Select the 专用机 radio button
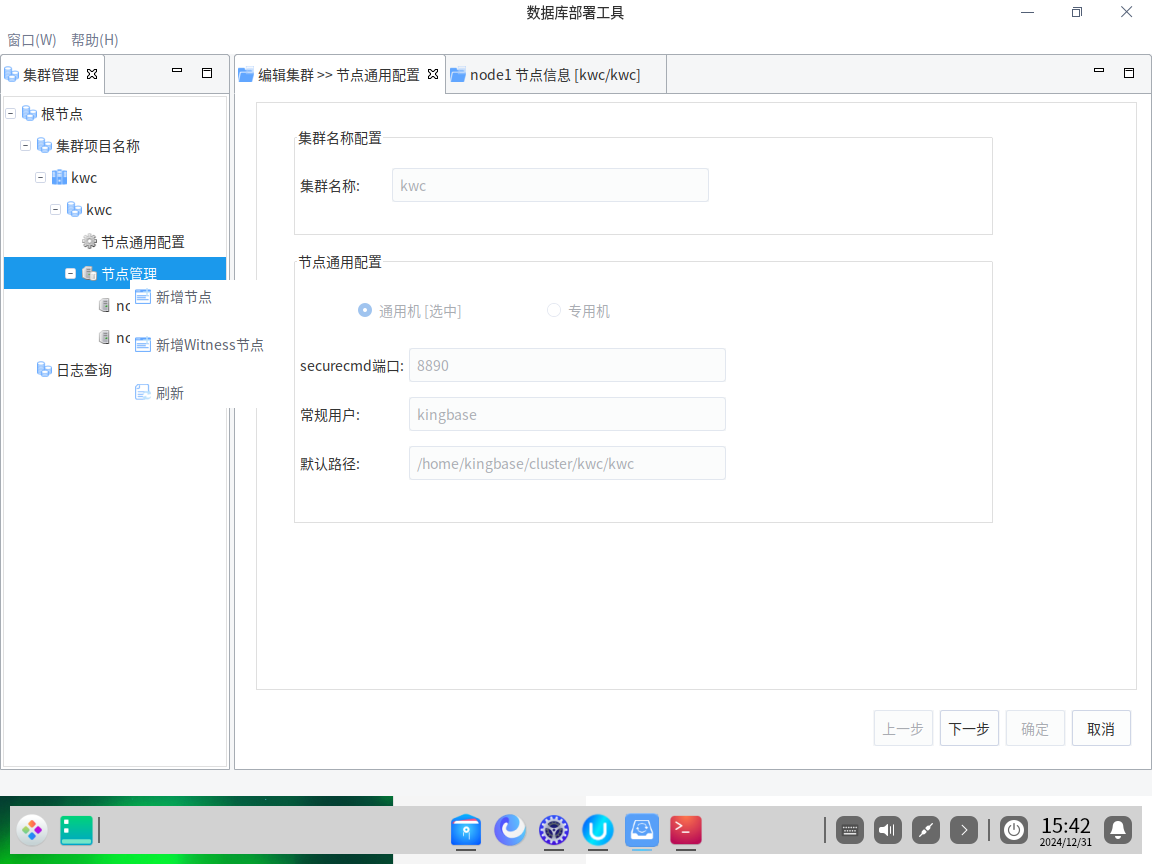Screen dimensions: 1152x864 [554, 311]
